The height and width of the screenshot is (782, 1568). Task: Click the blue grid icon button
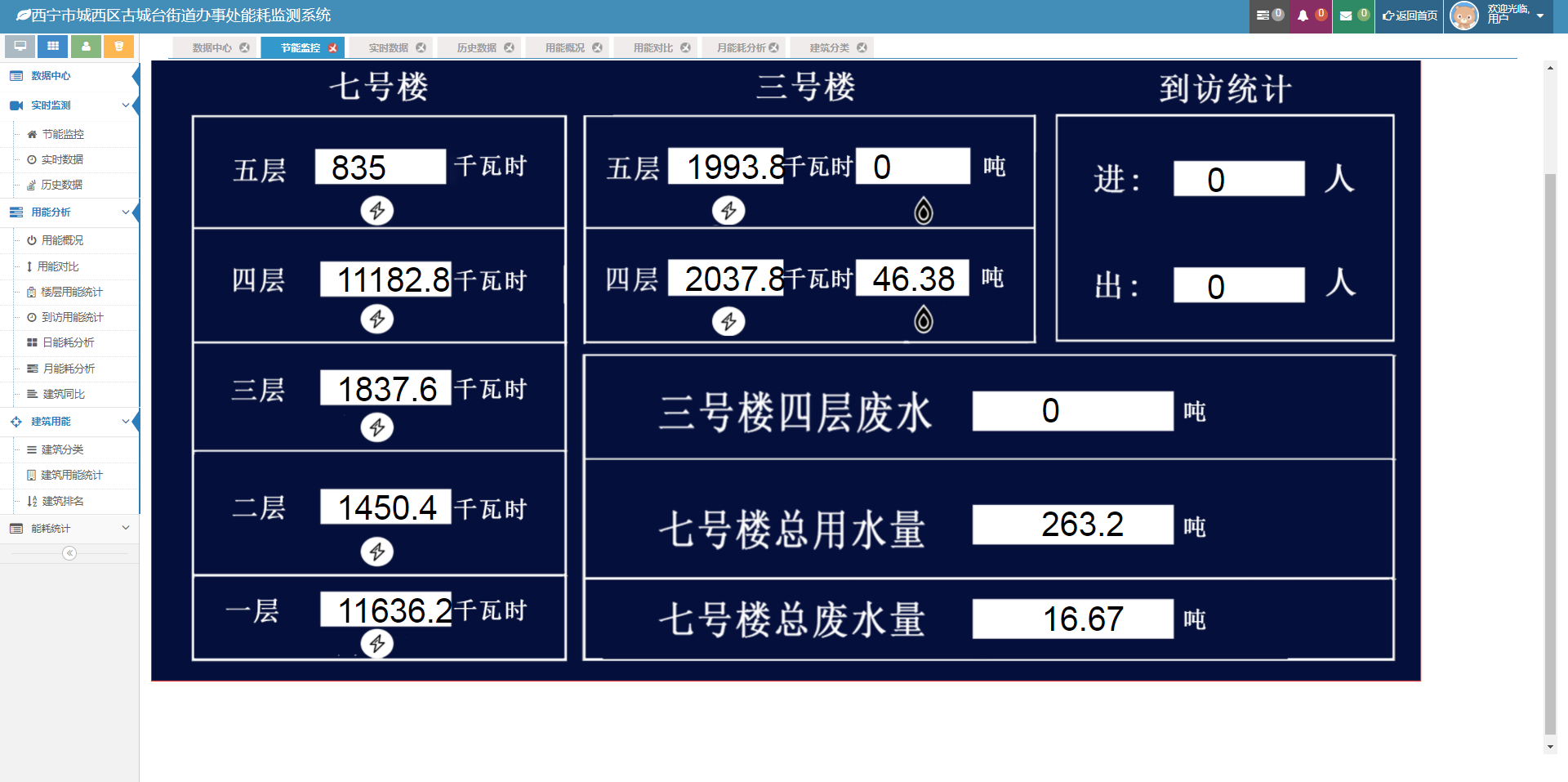[53, 47]
